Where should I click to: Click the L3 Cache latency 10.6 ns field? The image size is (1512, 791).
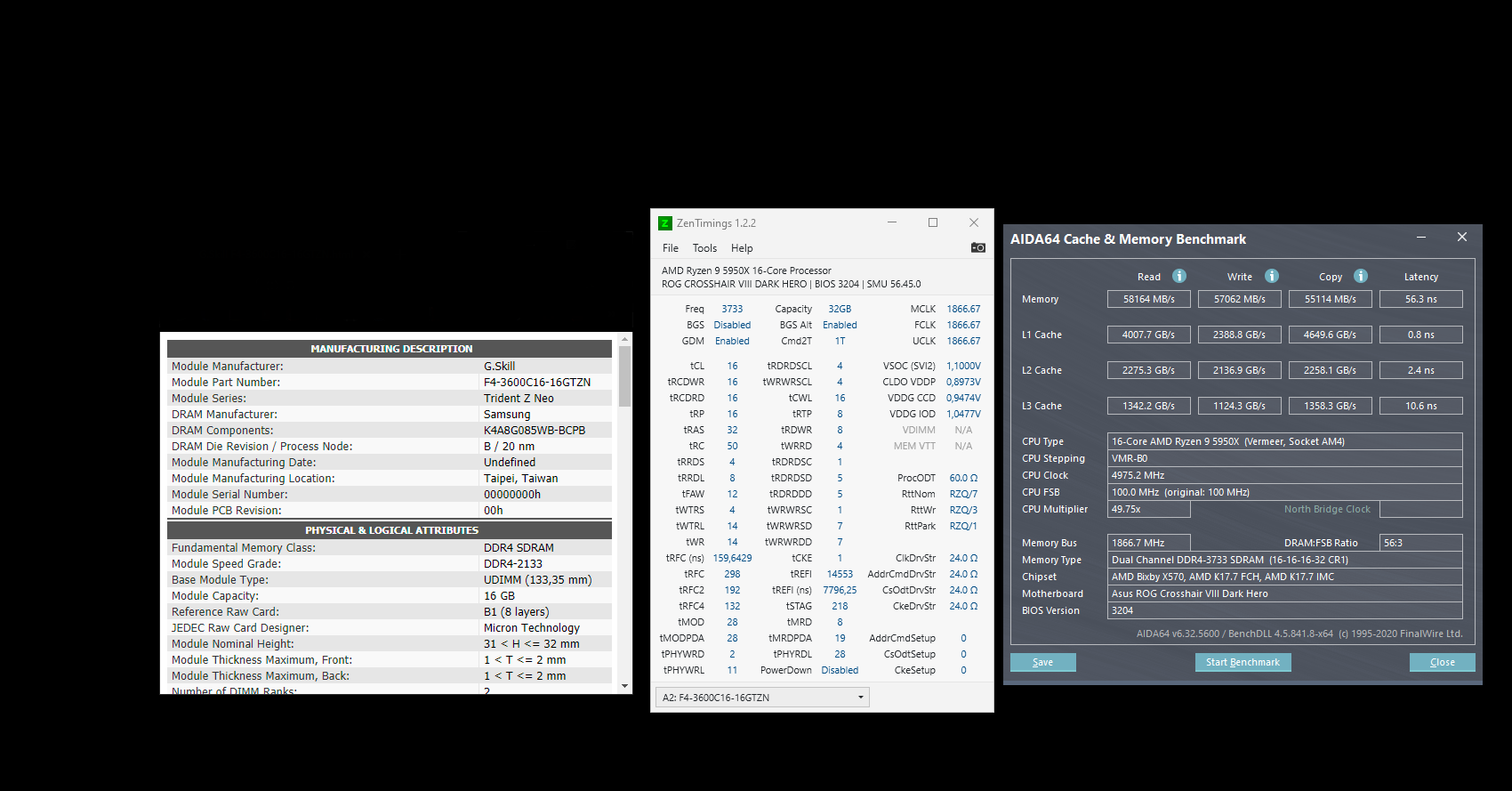(1421, 406)
